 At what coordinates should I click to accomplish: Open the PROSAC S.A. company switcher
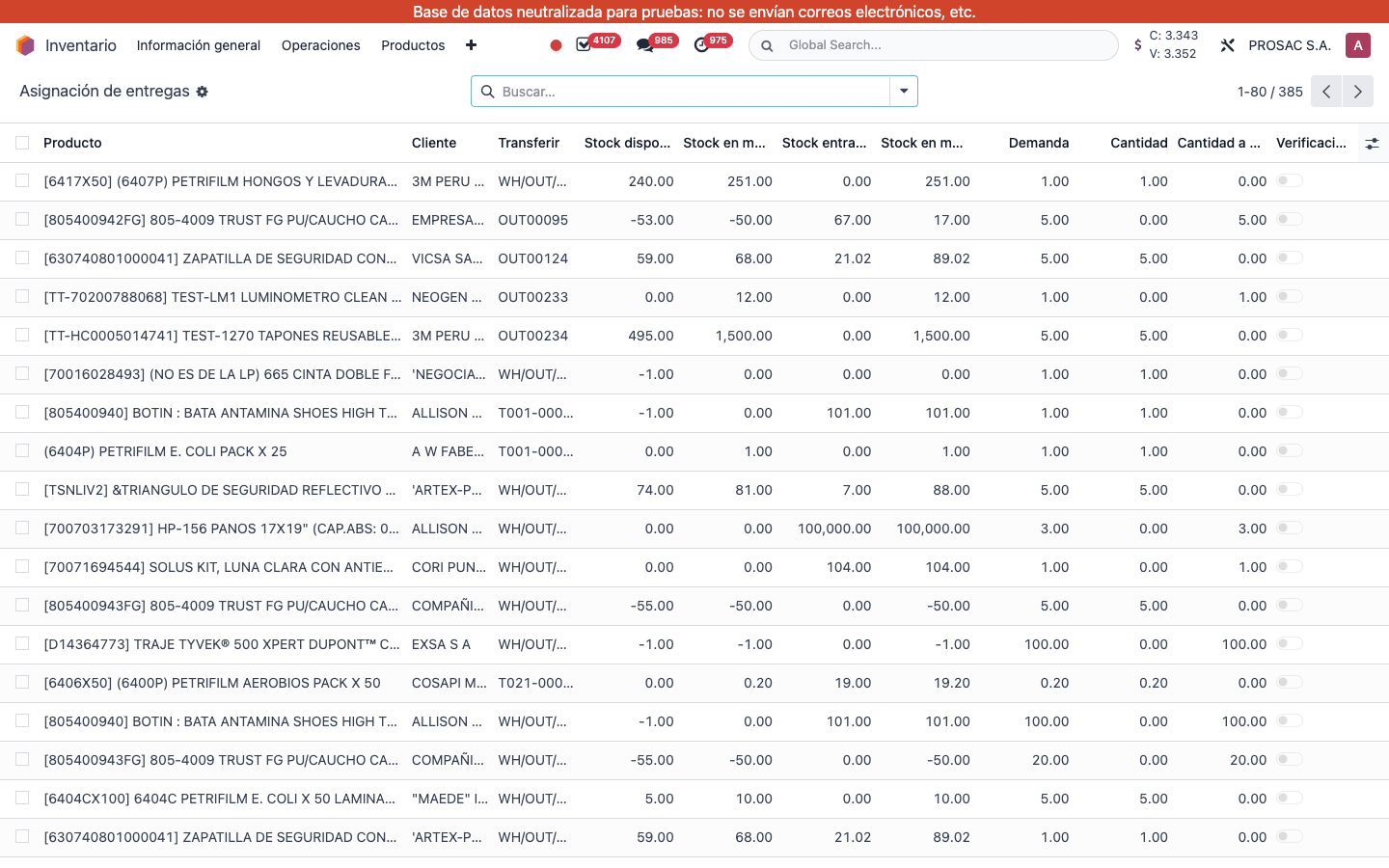[x=1290, y=45]
